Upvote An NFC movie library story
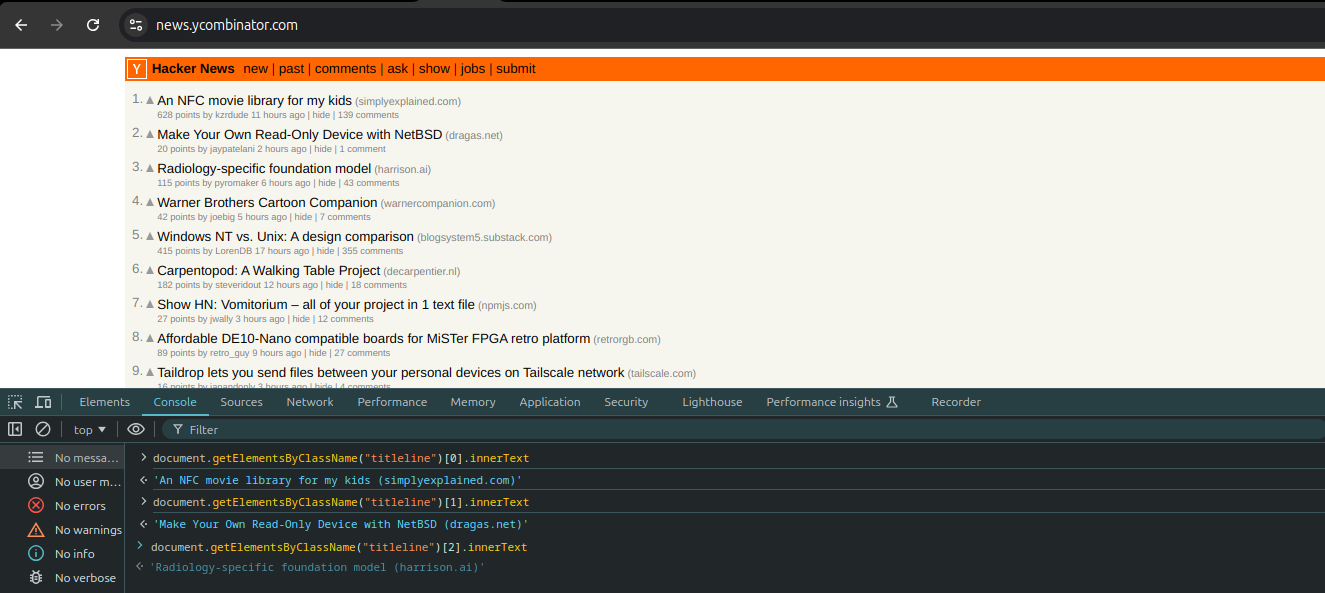The image size is (1325, 593). point(150,101)
